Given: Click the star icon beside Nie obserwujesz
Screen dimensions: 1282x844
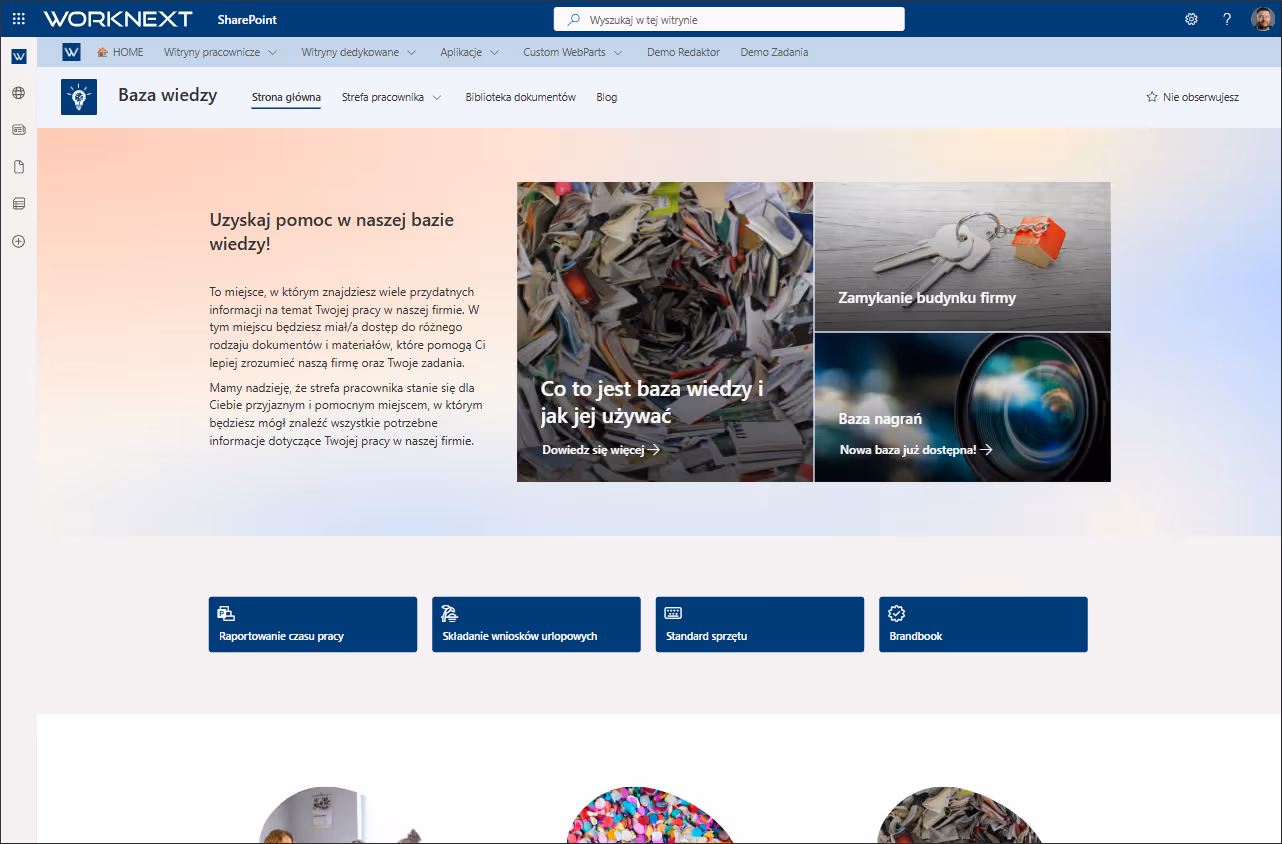Looking at the screenshot, I should pos(1152,97).
